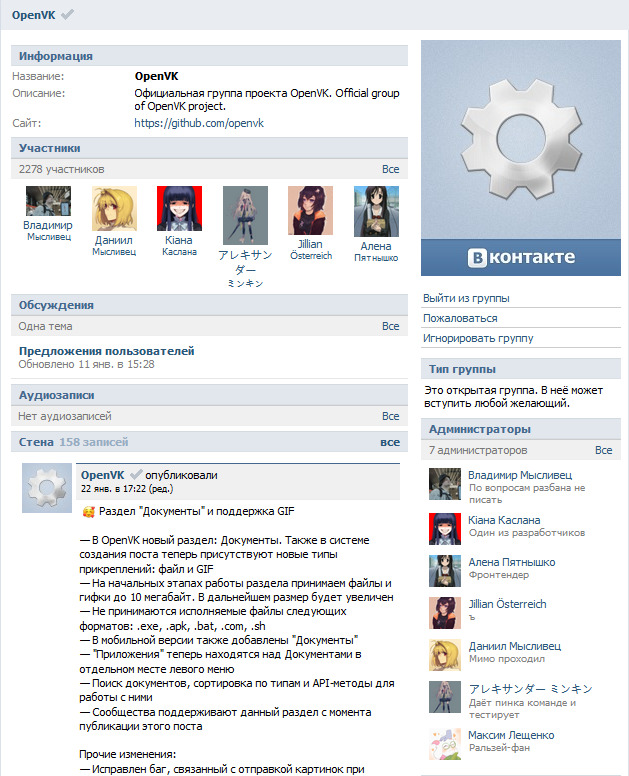629x776 pixels.
Task: Open the Участники section header
Action: [209, 148]
